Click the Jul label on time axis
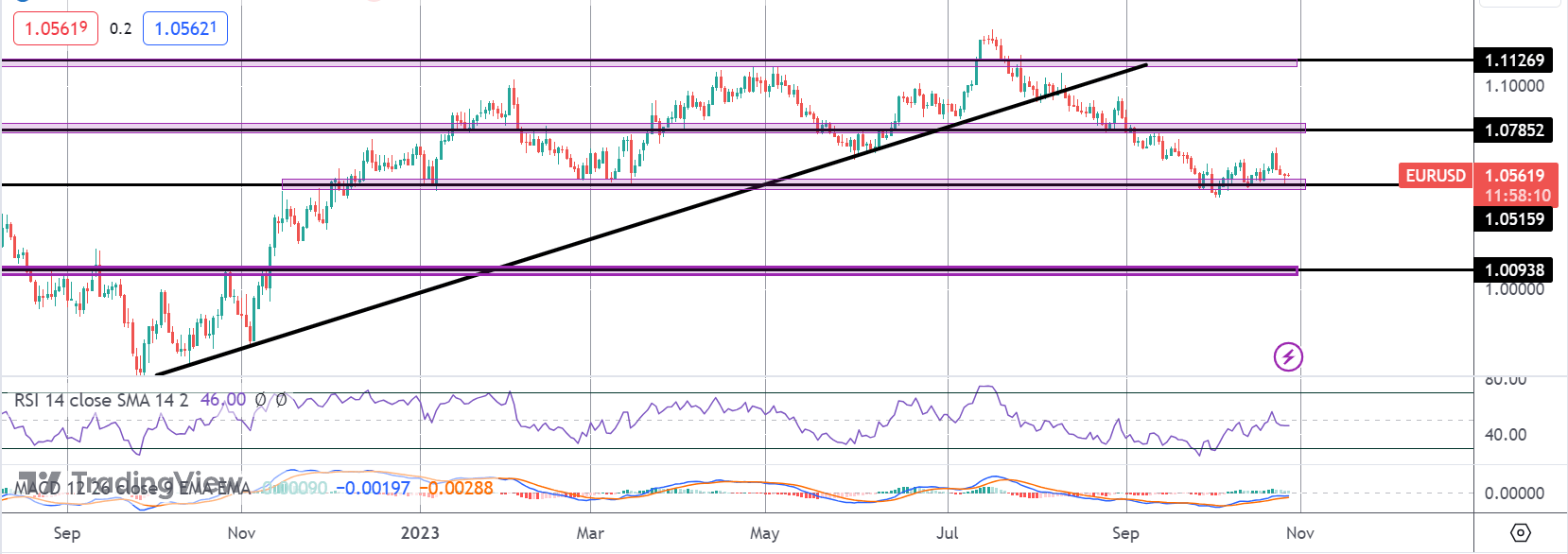The image size is (1568, 554). coord(948,533)
